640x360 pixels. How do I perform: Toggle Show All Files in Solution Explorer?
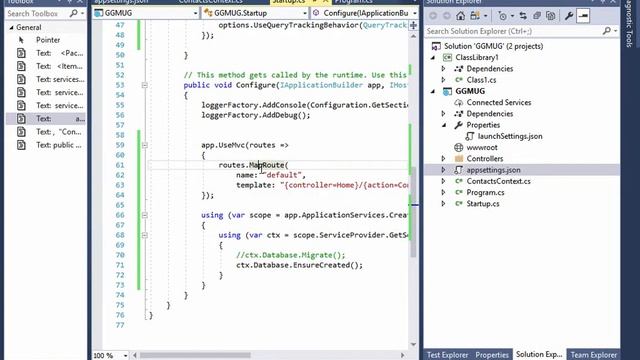pyautogui.click(x=551, y=16)
